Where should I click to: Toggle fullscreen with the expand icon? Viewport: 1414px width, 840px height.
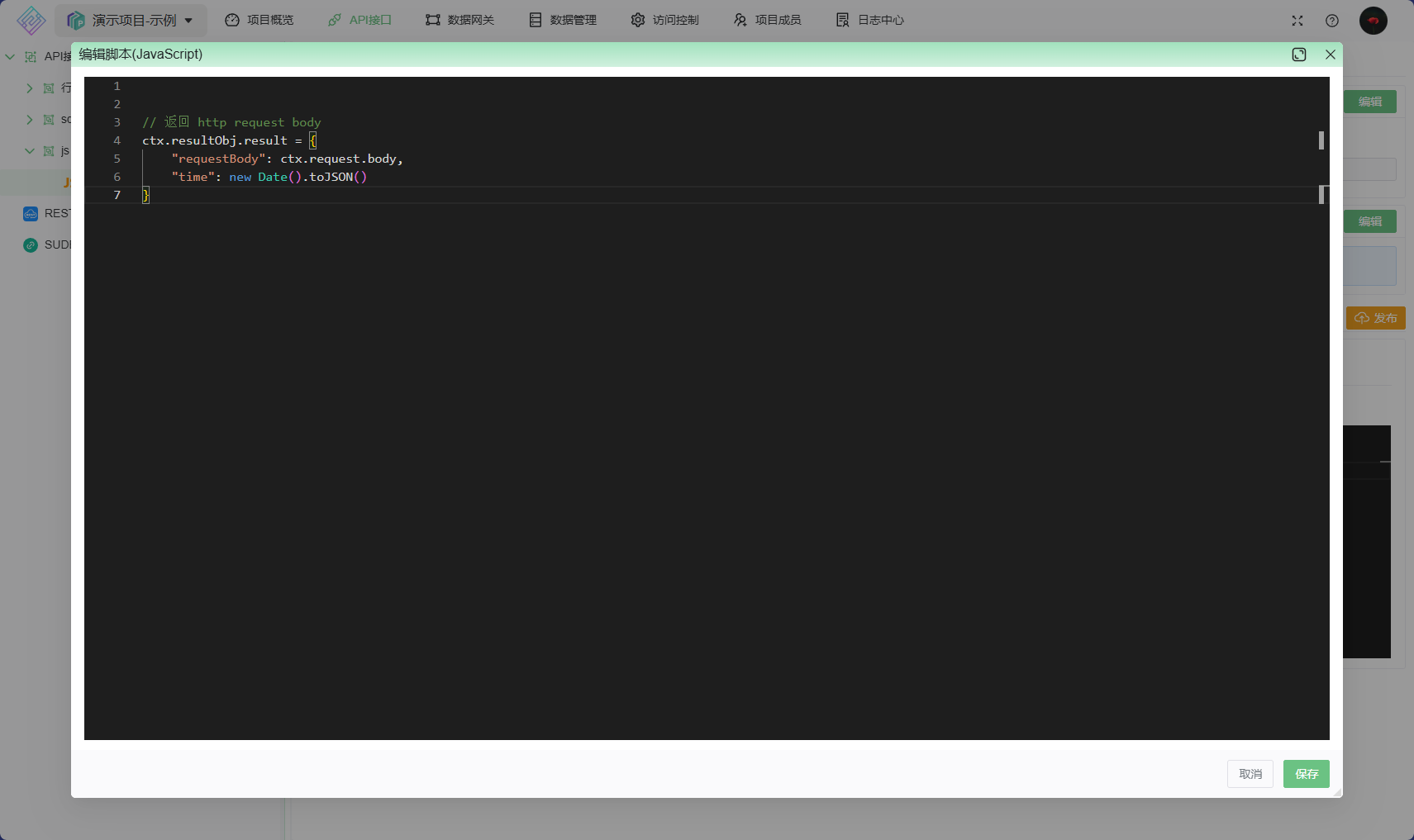click(1297, 21)
